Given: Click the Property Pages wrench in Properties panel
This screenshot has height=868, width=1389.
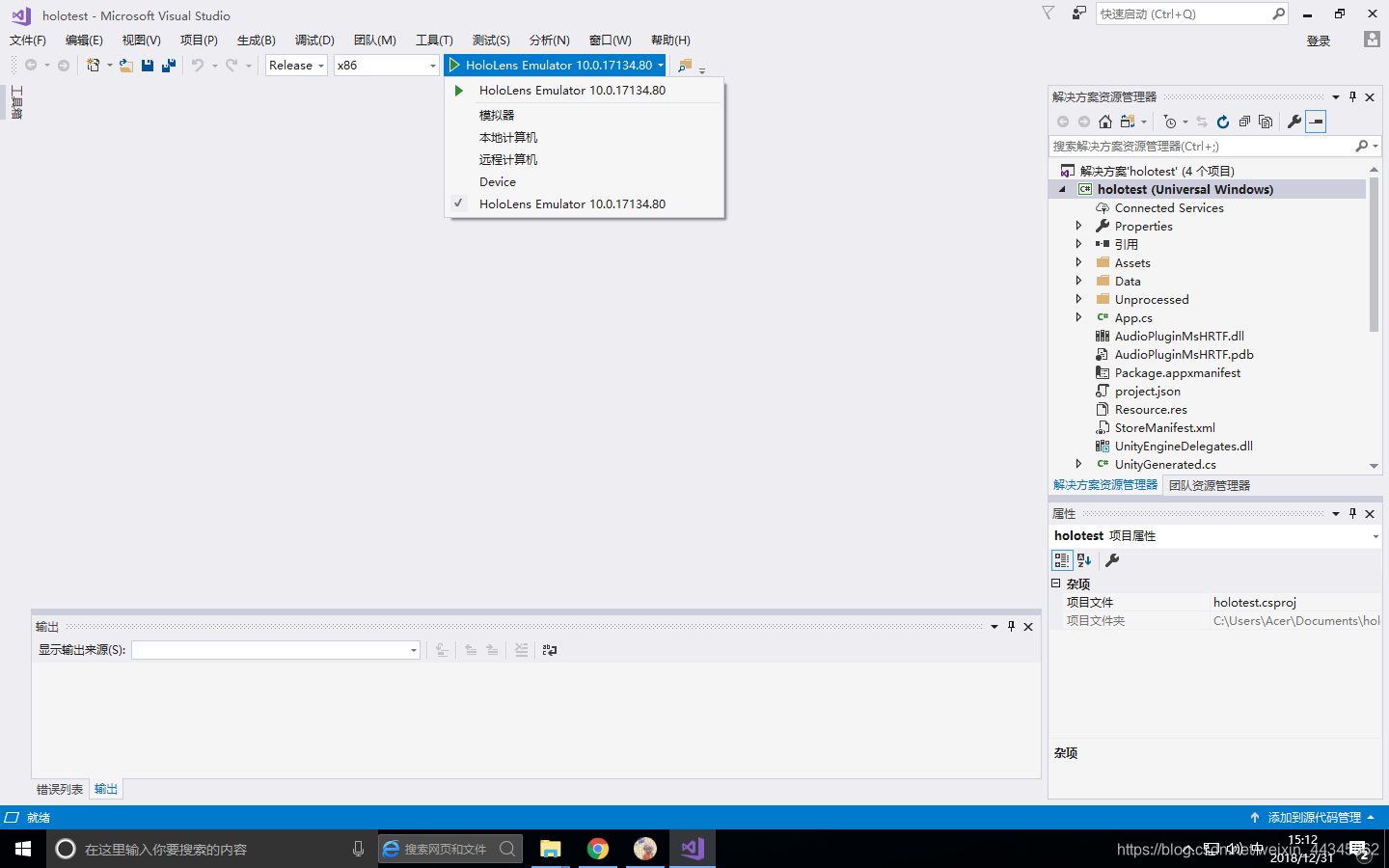Looking at the screenshot, I should point(1112,560).
